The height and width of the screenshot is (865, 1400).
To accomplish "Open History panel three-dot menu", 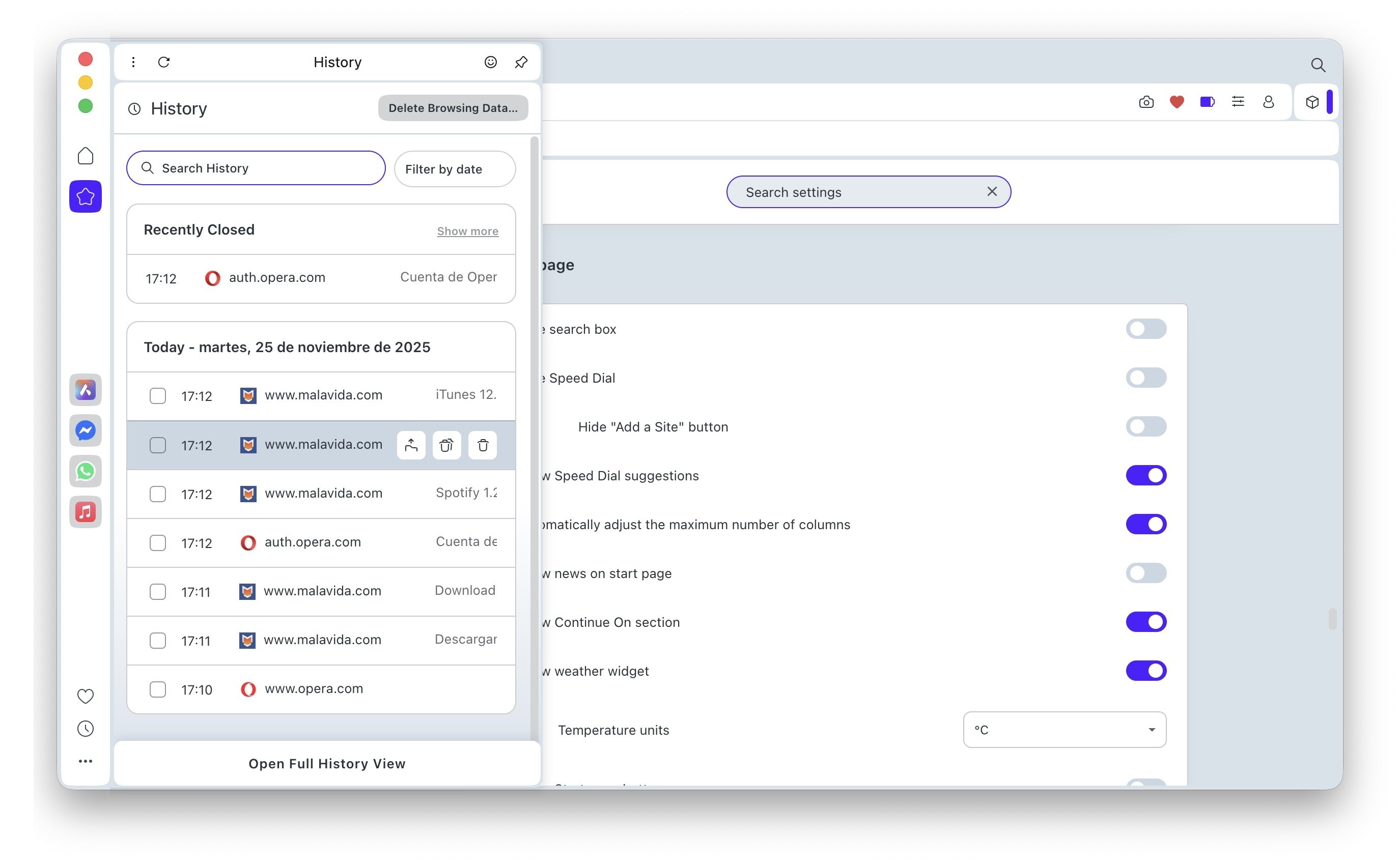I will [x=133, y=62].
